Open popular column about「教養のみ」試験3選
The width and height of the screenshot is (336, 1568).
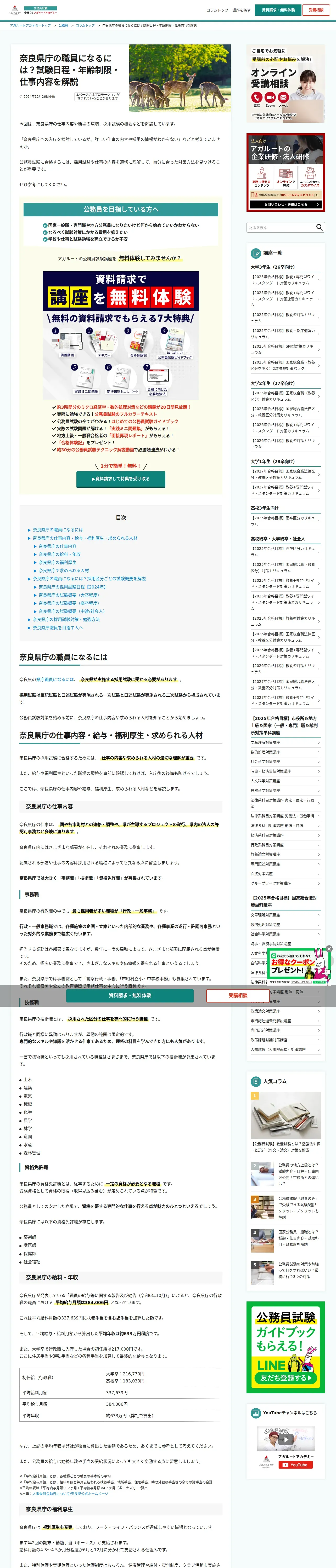pyautogui.click(x=285, y=1208)
